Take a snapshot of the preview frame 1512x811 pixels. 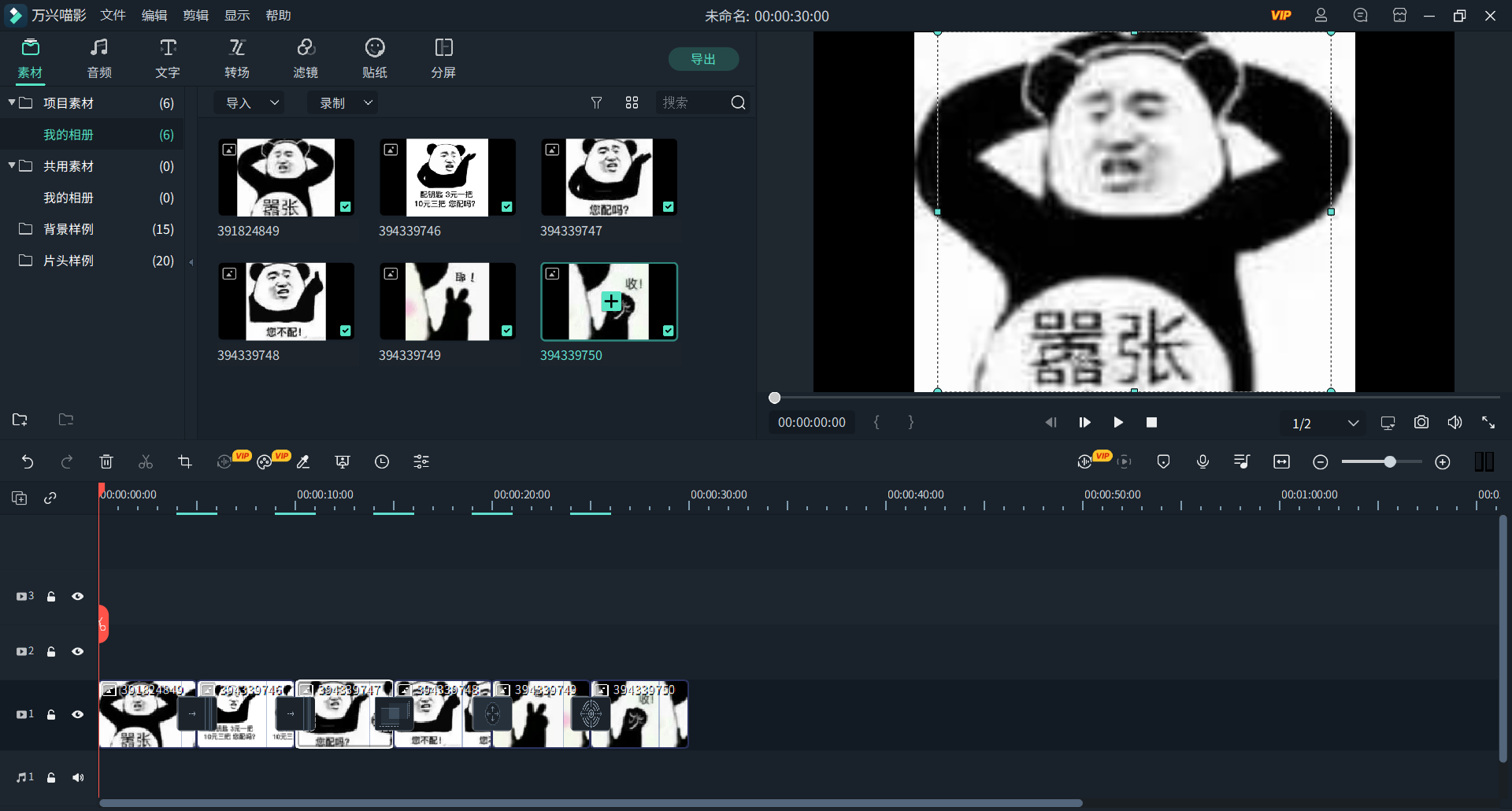coord(1422,422)
